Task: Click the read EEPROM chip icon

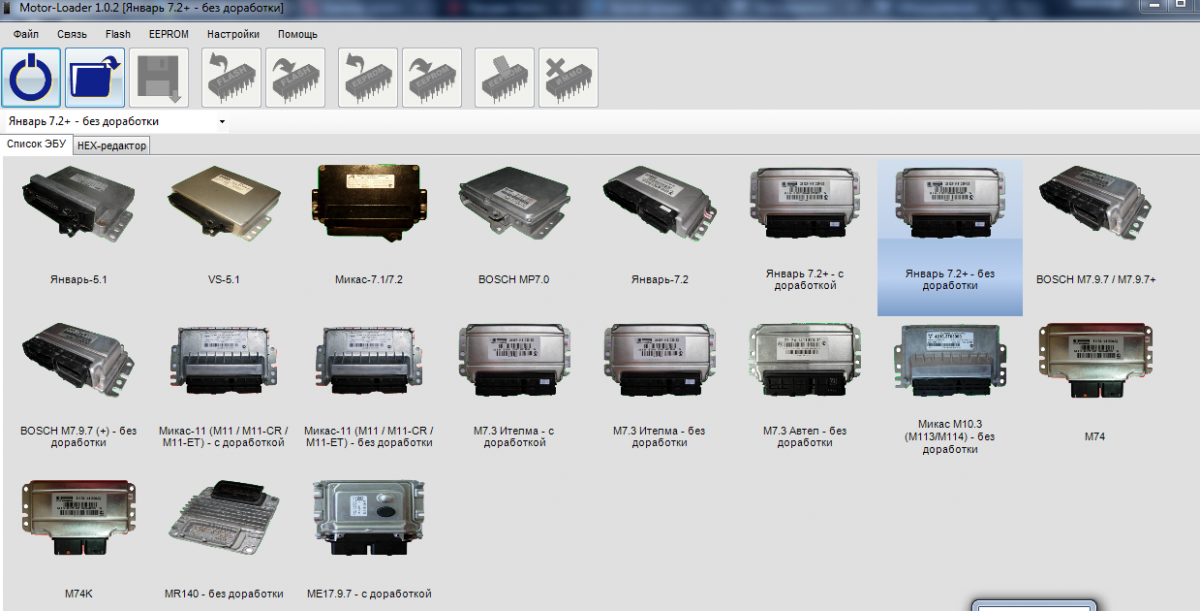Action: 368,77
